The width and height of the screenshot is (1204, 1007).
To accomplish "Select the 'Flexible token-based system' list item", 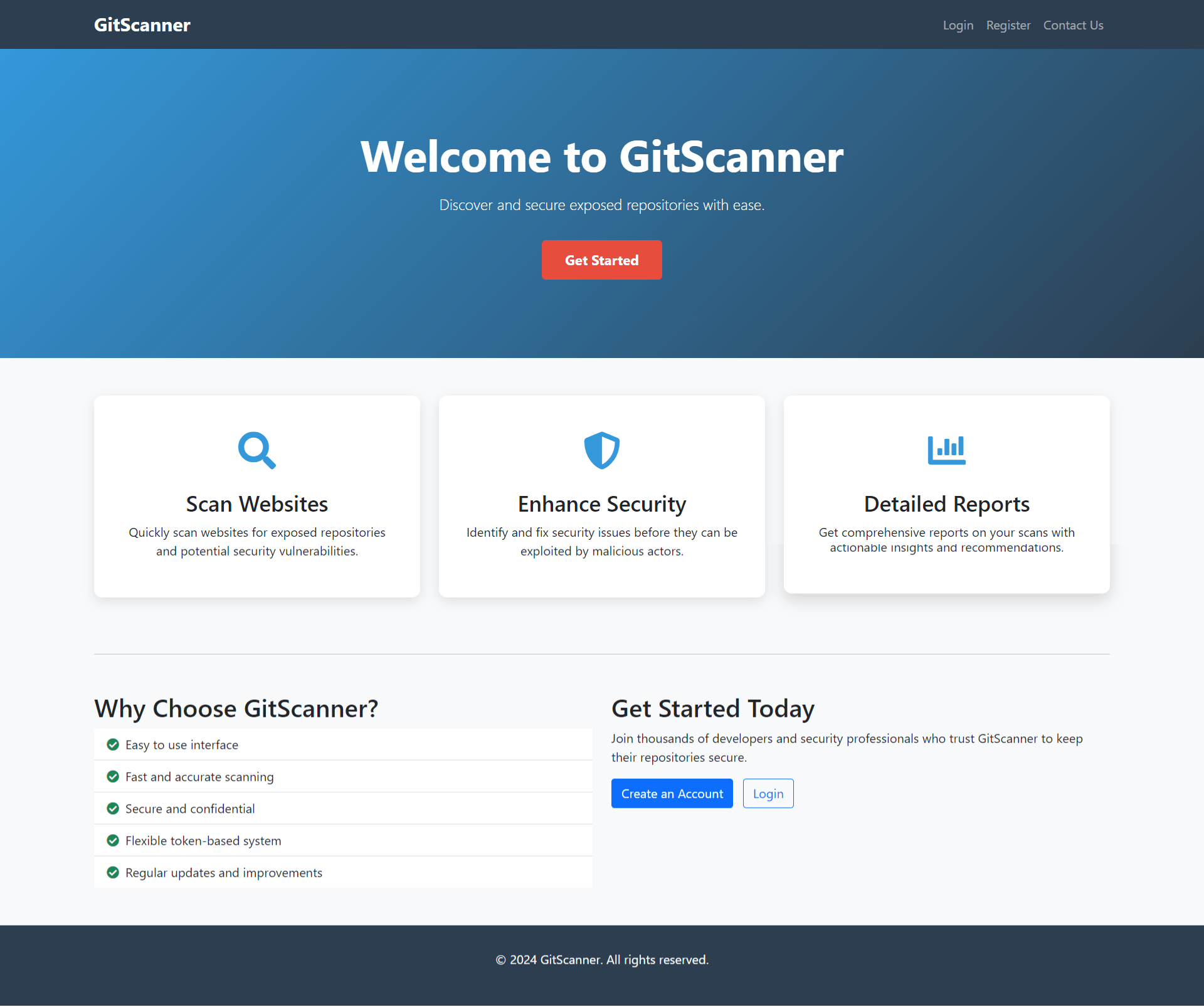I will (343, 841).
